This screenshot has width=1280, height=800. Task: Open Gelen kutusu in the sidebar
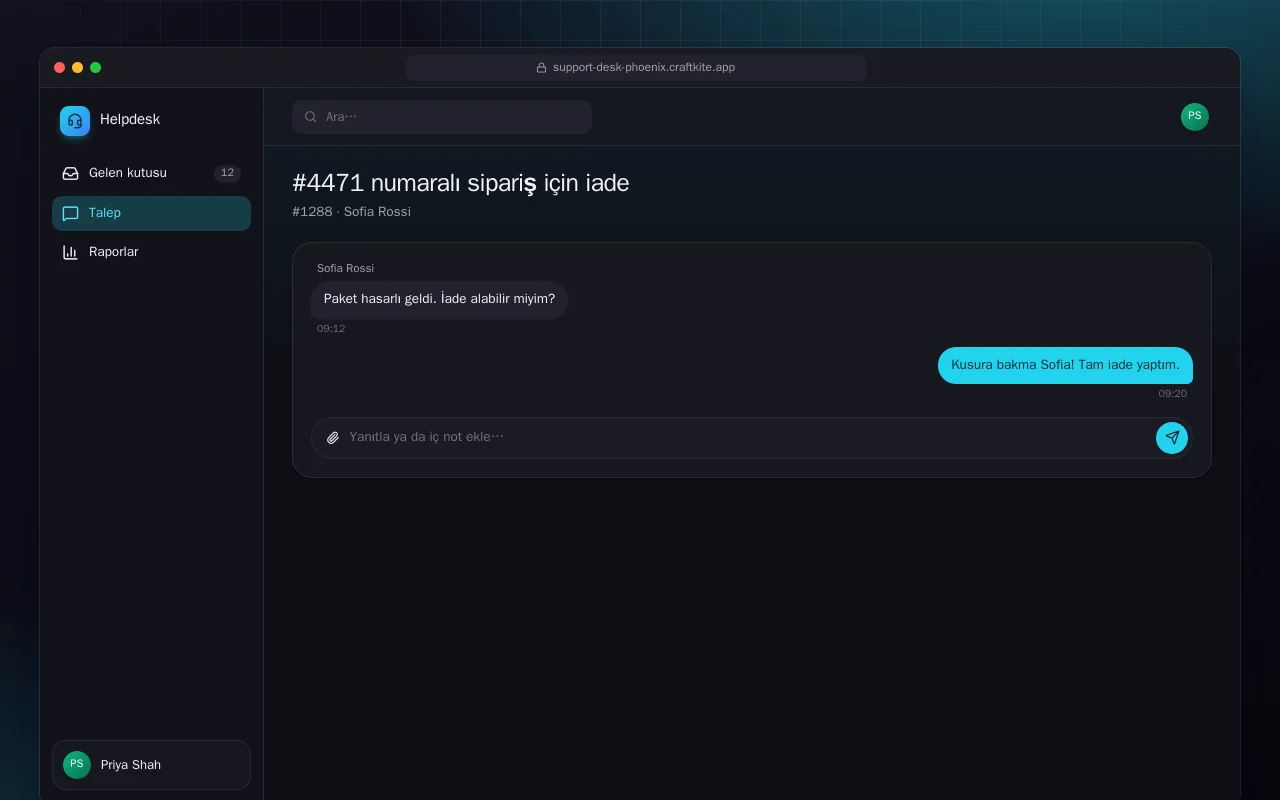[151, 173]
